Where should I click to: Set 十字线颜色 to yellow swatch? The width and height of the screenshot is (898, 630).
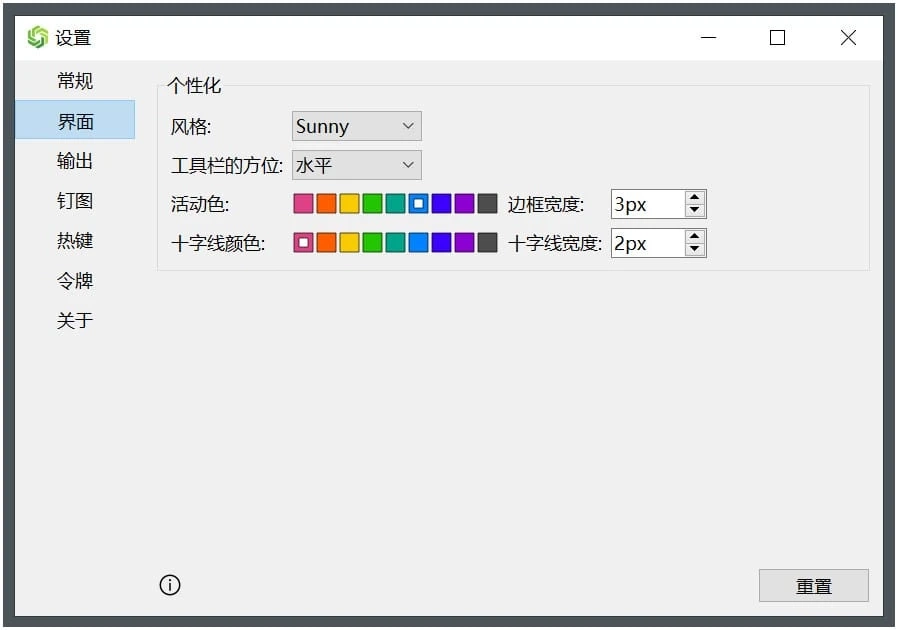(349, 243)
